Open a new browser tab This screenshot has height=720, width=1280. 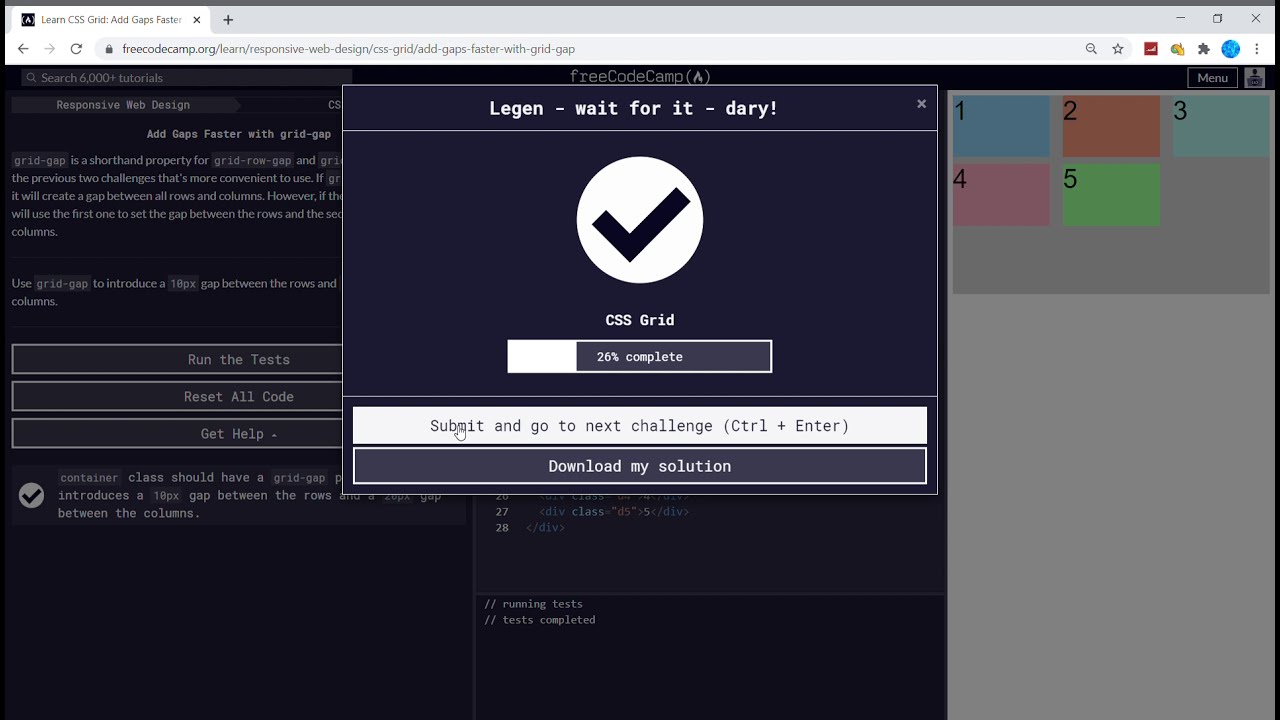pyautogui.click(x=228, y=19)
